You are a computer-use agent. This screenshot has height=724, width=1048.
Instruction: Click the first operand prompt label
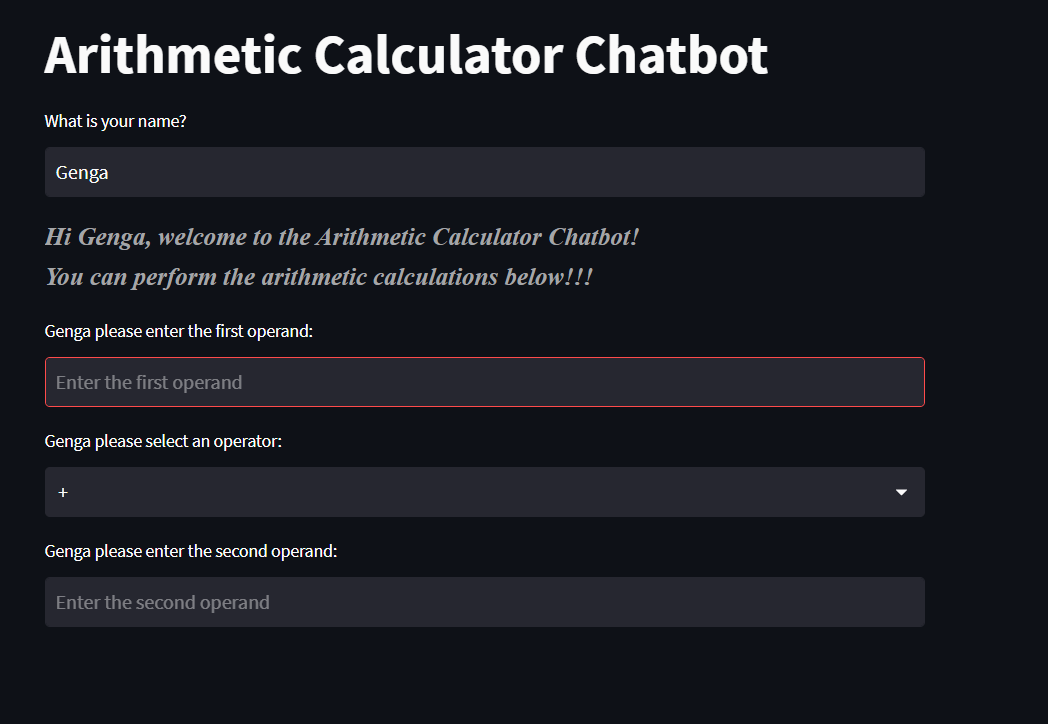click(181, 331)
